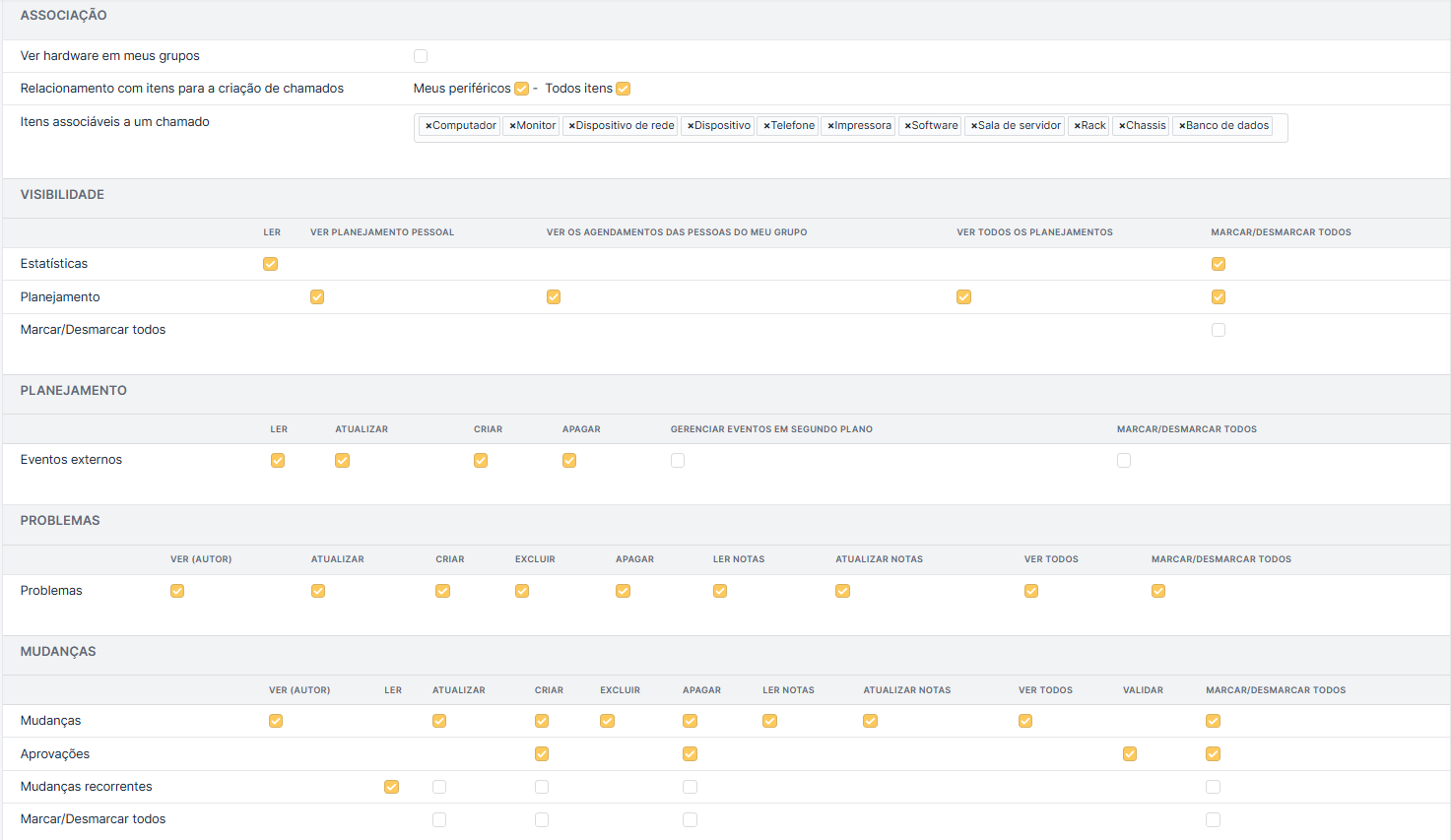Toggle 'Atualizar notas' for Problemas
The height and width of the screenshot is (840, 1451).
[x=842, y=591]
